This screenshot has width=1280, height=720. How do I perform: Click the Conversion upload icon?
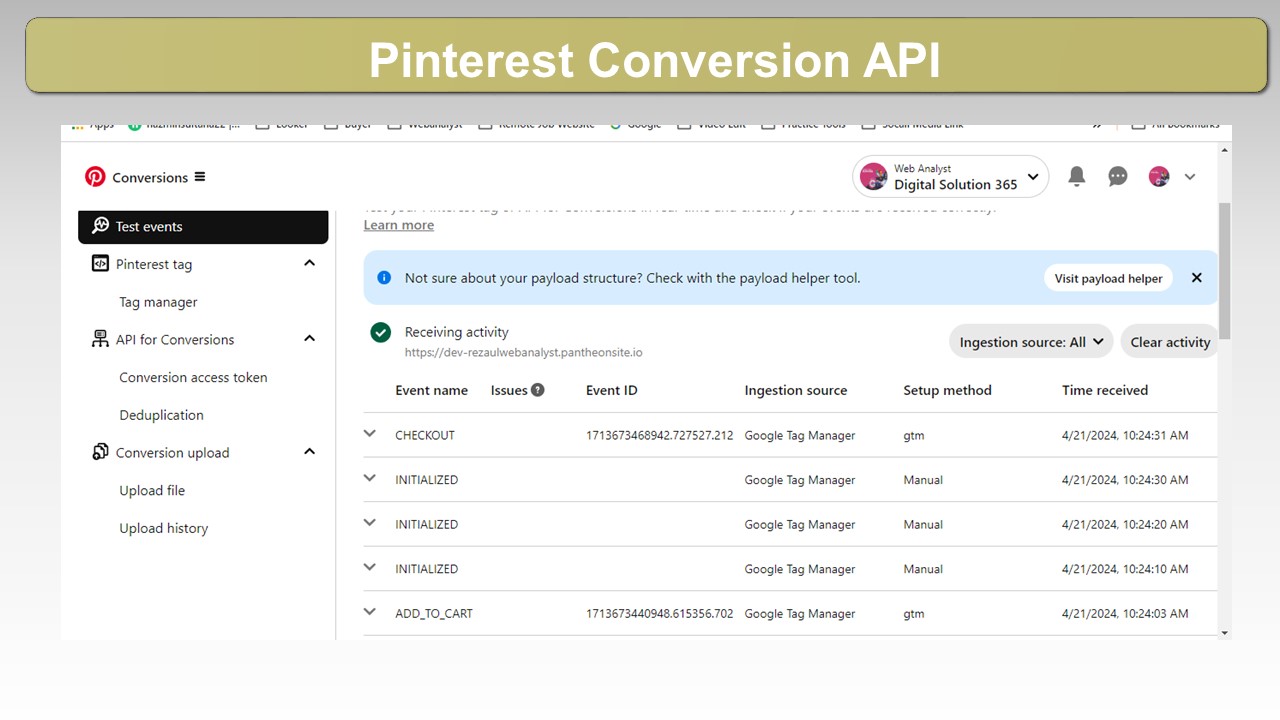coord(100,452)
